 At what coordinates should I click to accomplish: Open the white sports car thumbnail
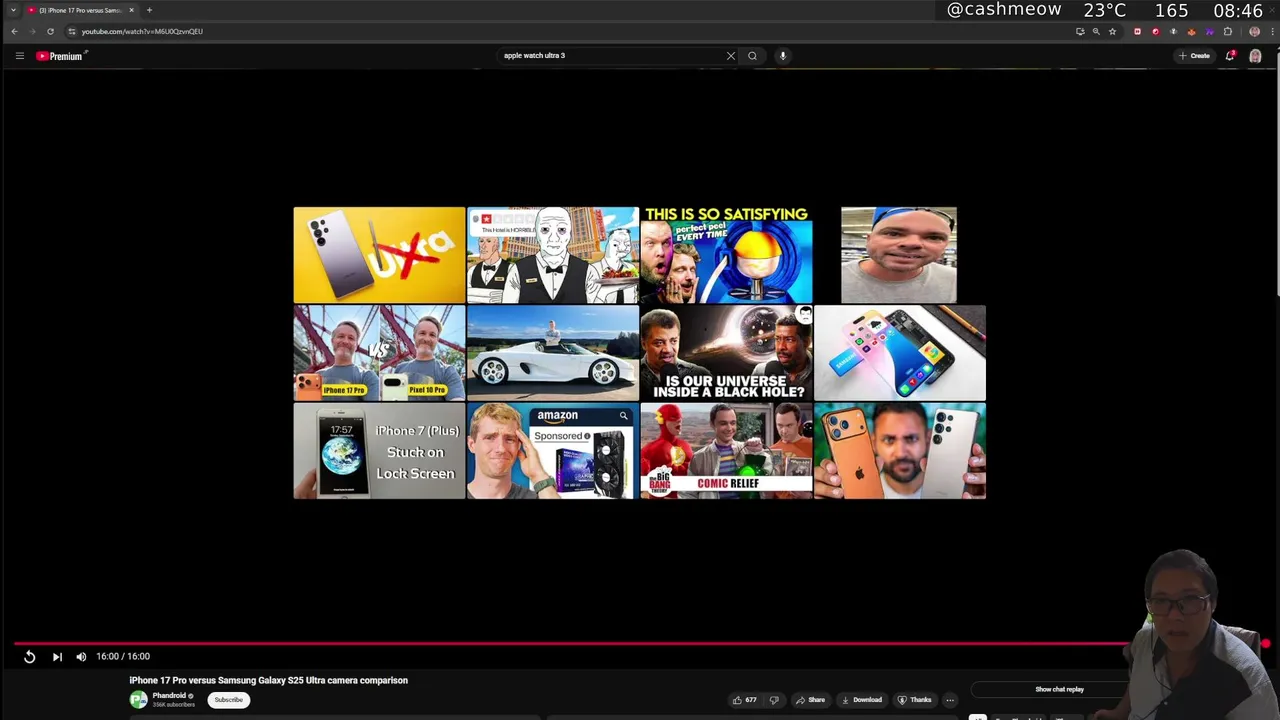553,353
